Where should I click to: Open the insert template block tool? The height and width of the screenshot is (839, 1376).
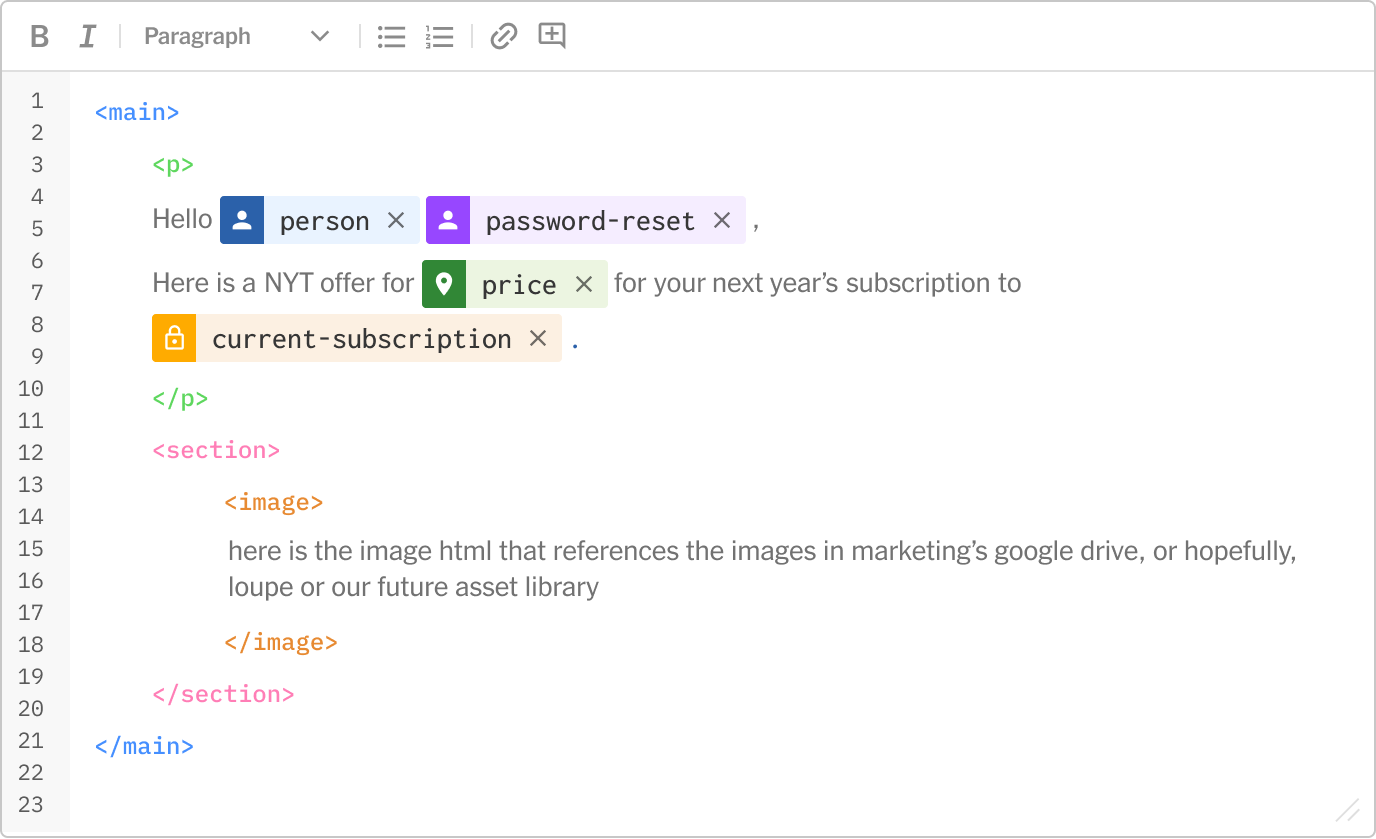(x=552, y=36)
